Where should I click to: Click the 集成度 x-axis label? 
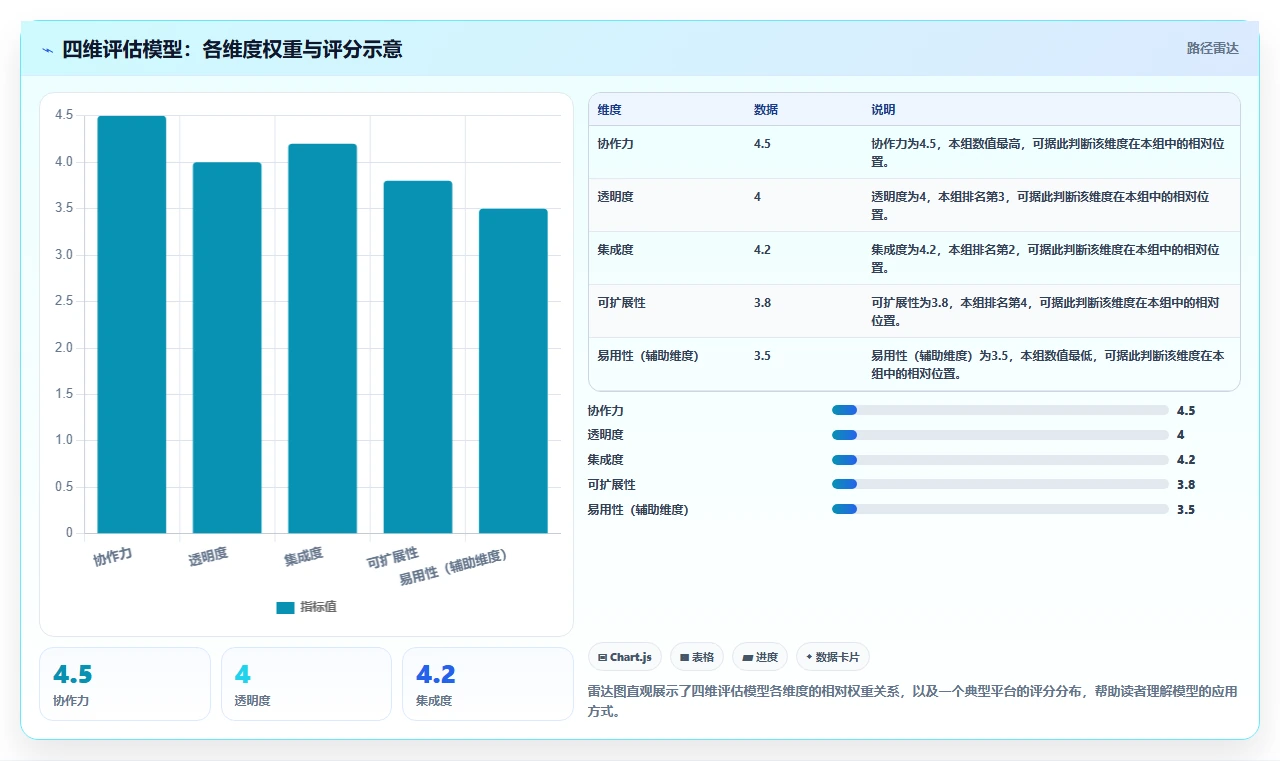[x=303, y=557]
